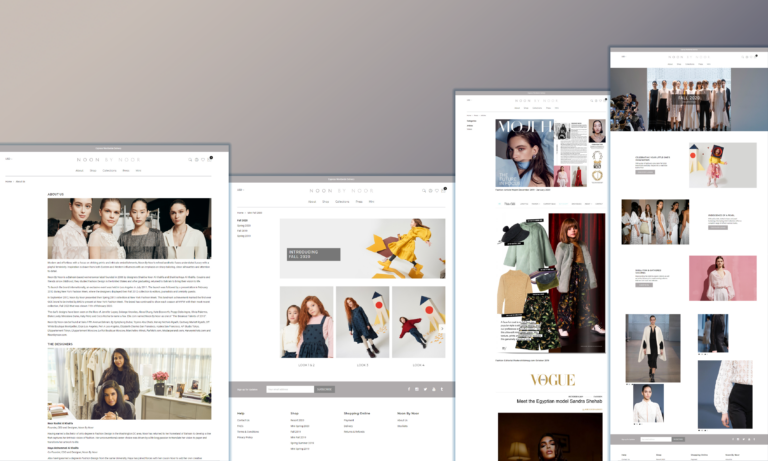Click the Noon By Noor logo on the Mini Fall 2020 page
This screenshot has width=768, height=461.
[x=342, y=191]
